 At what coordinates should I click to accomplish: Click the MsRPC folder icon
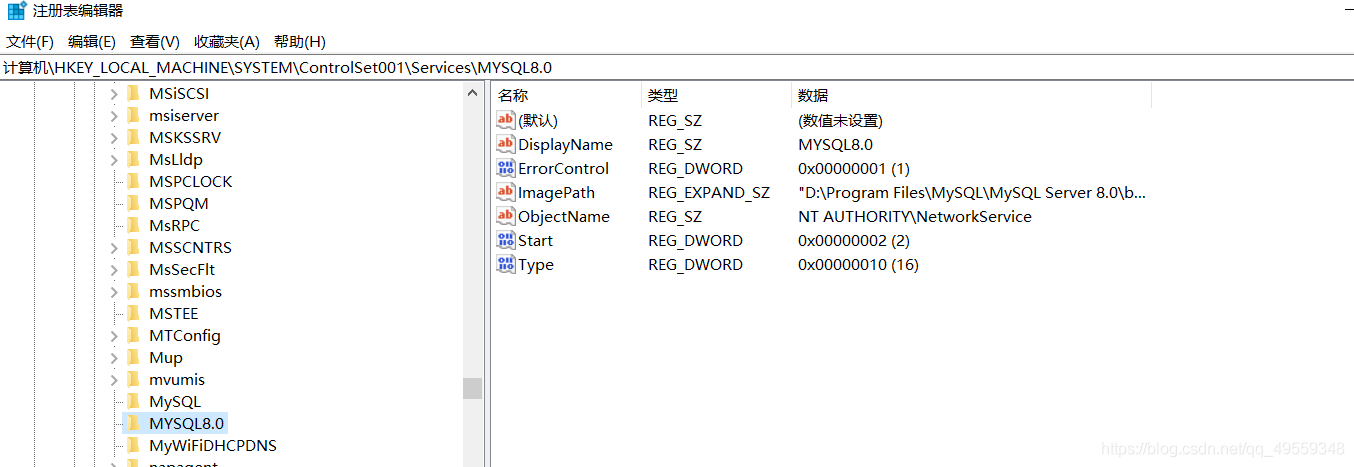[133, 226]
